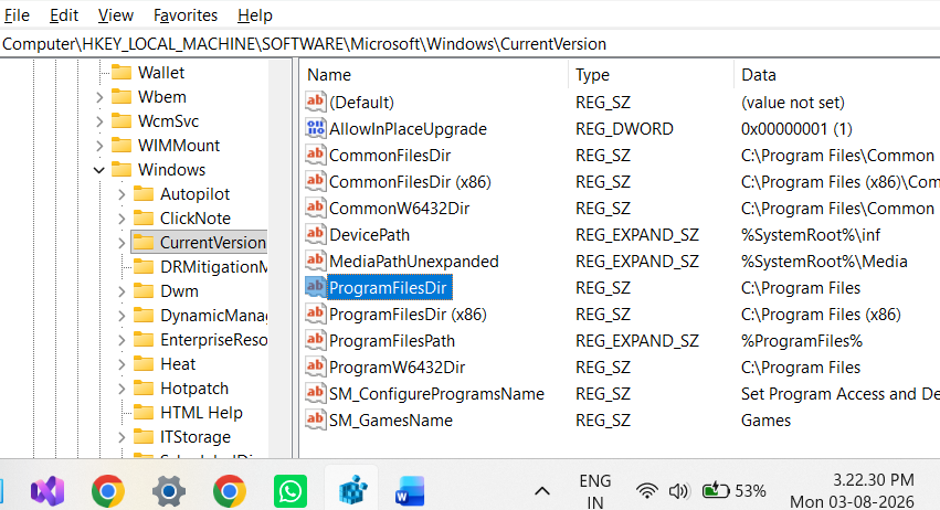Image resolution: width=940 pixels, height=510 pixels.
Task: Click the AllowInPlaceUpgrade DWORD icon
Action: click(x=315, y=128)
